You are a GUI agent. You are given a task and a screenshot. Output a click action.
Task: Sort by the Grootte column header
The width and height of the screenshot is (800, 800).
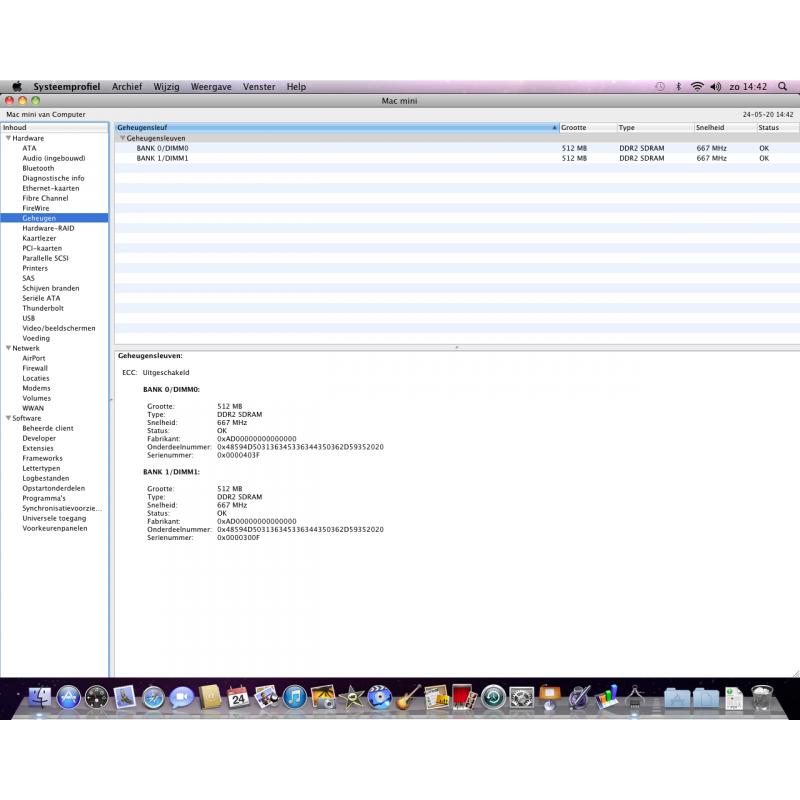[588, 128]
